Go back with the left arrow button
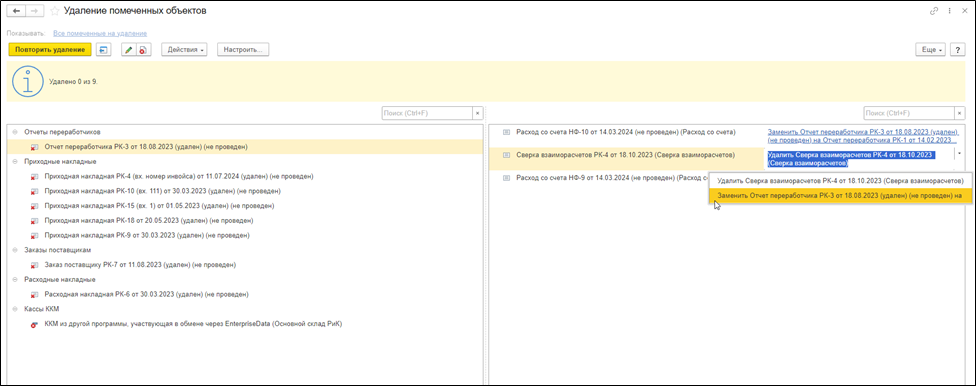The height and width of the screenshot is (386, 976). coord(16,11)
